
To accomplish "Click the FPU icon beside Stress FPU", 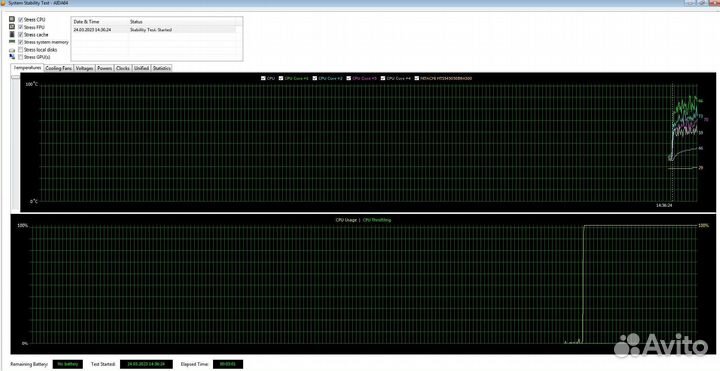I will click(12, 27).
